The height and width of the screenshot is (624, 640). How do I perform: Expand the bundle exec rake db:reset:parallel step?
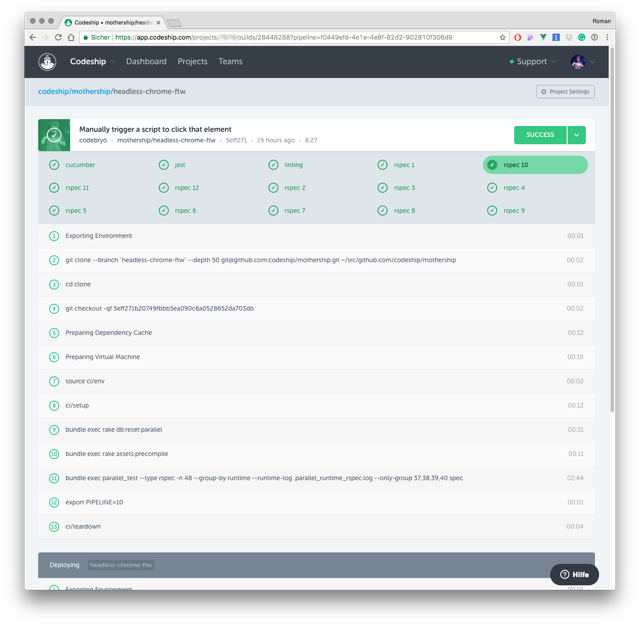(x=316, y=429)
